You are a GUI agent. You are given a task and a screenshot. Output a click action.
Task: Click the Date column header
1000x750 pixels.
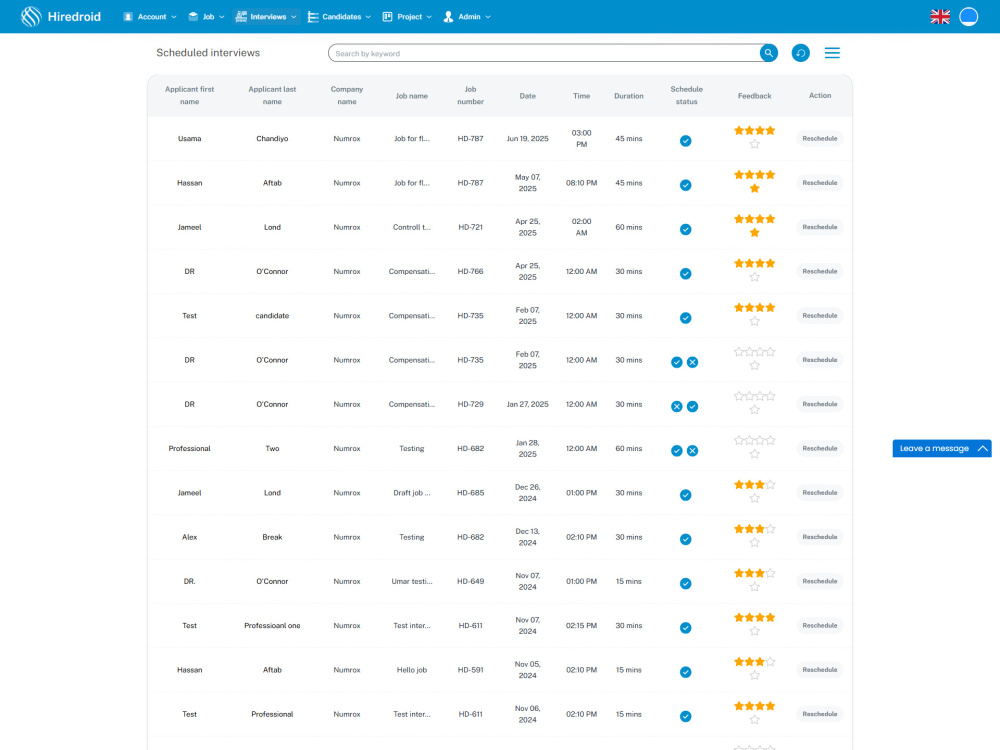point(527,96)
